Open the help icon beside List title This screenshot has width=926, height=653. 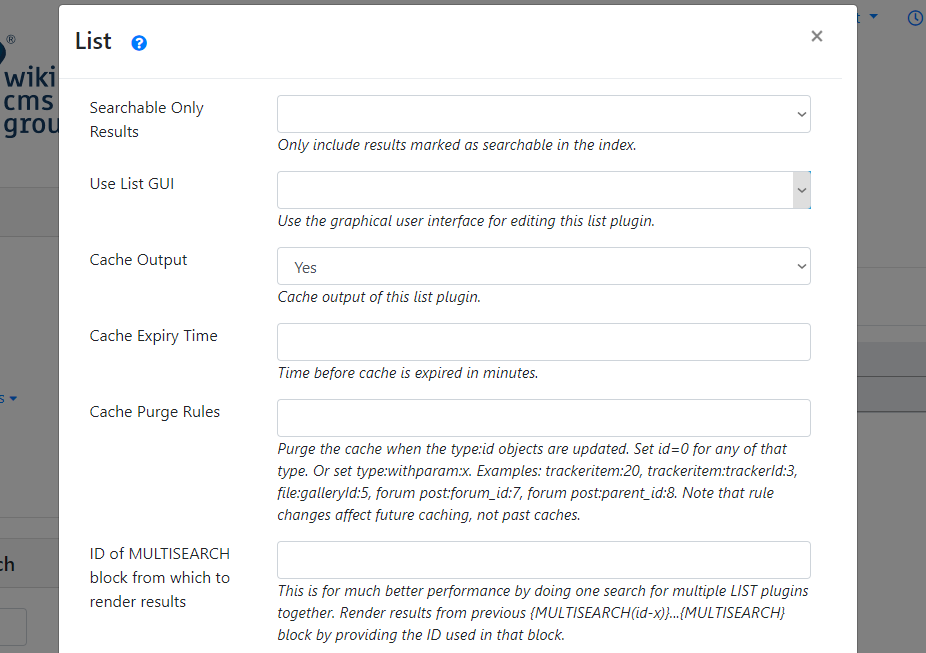click(139, 43)
